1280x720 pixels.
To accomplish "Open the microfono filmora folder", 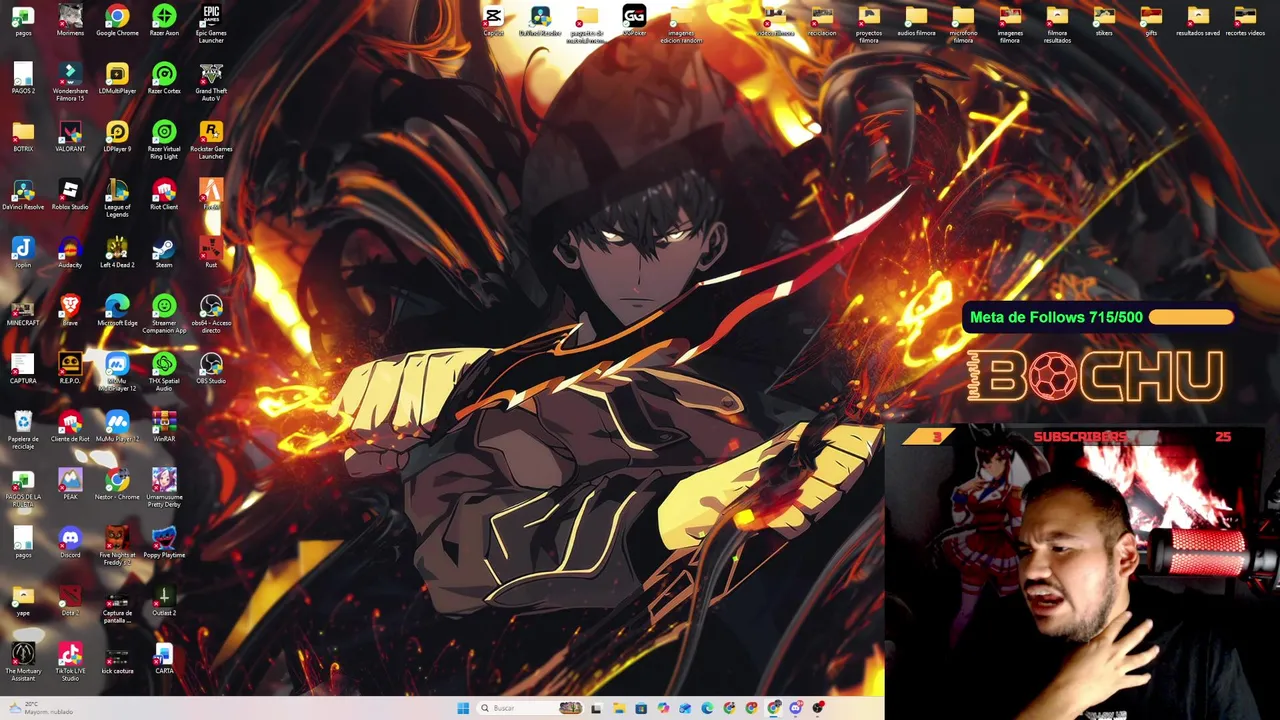I will coord(963,24).
